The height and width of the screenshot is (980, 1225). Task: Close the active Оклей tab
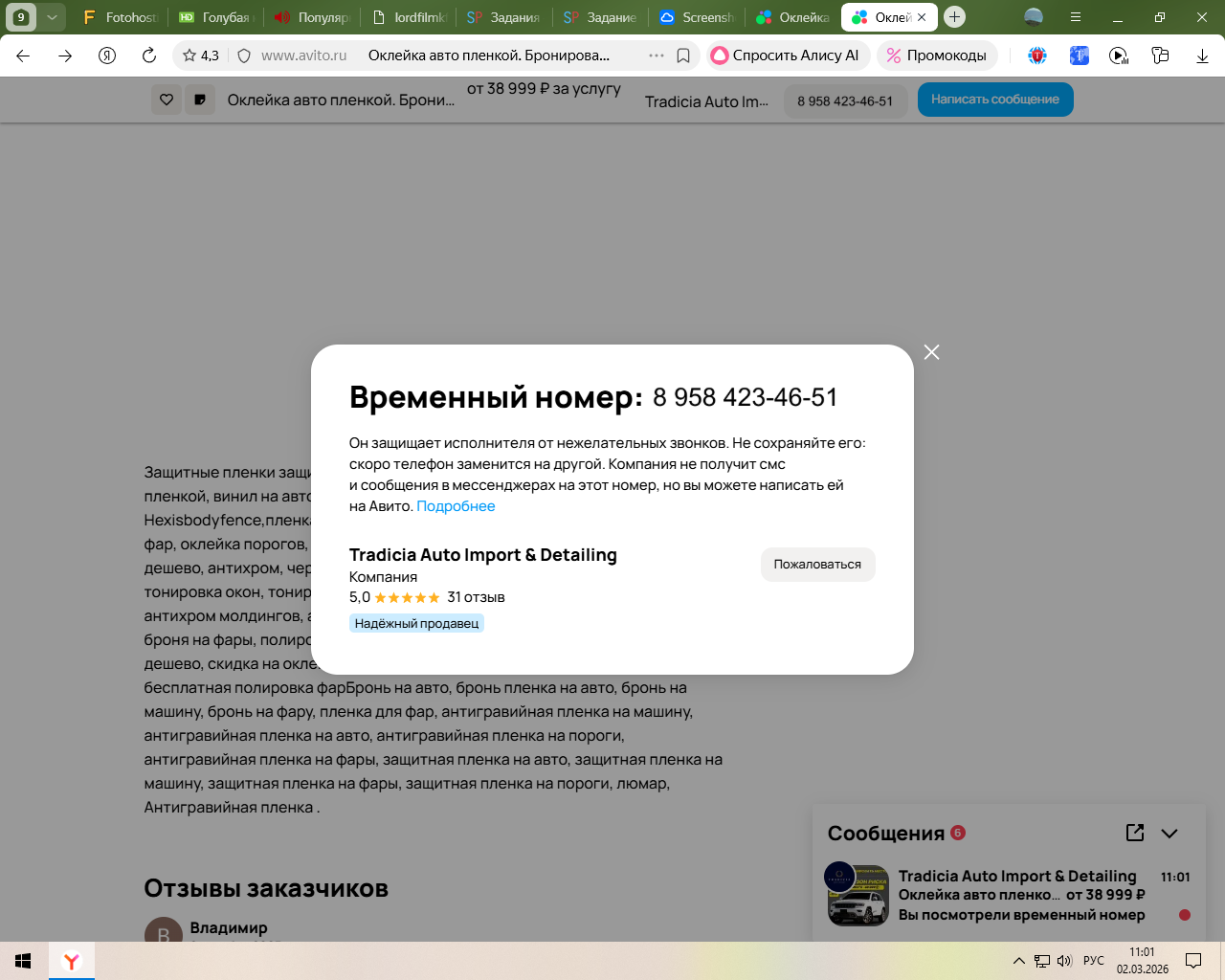(x=922, y=17)
